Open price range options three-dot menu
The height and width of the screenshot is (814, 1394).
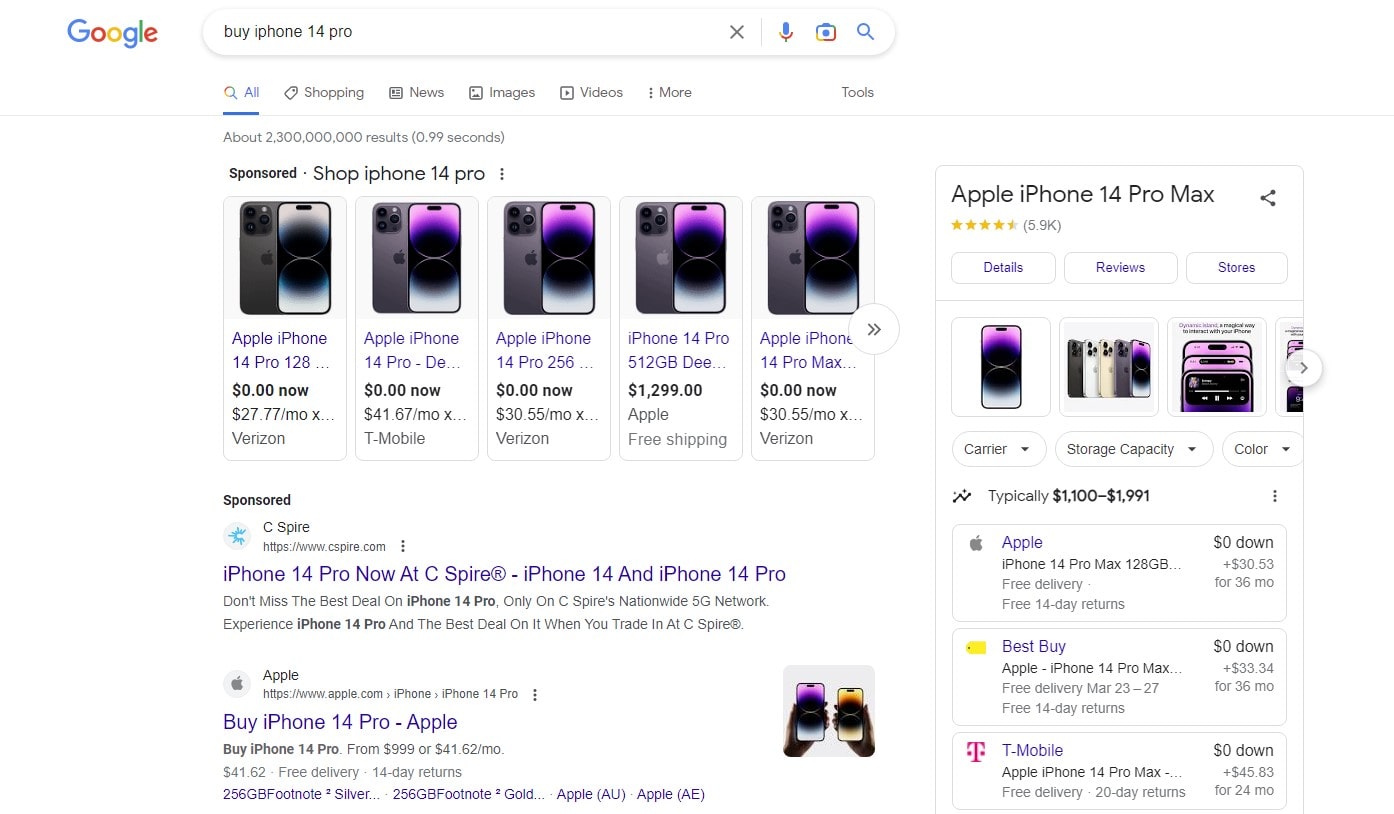pyautogui.click(x=1274, y=496)
